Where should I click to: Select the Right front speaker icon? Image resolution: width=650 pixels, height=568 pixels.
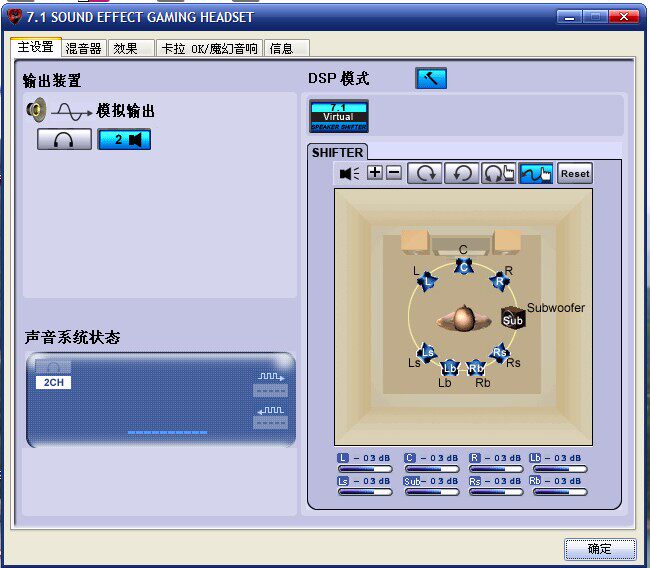pos(500,282)
